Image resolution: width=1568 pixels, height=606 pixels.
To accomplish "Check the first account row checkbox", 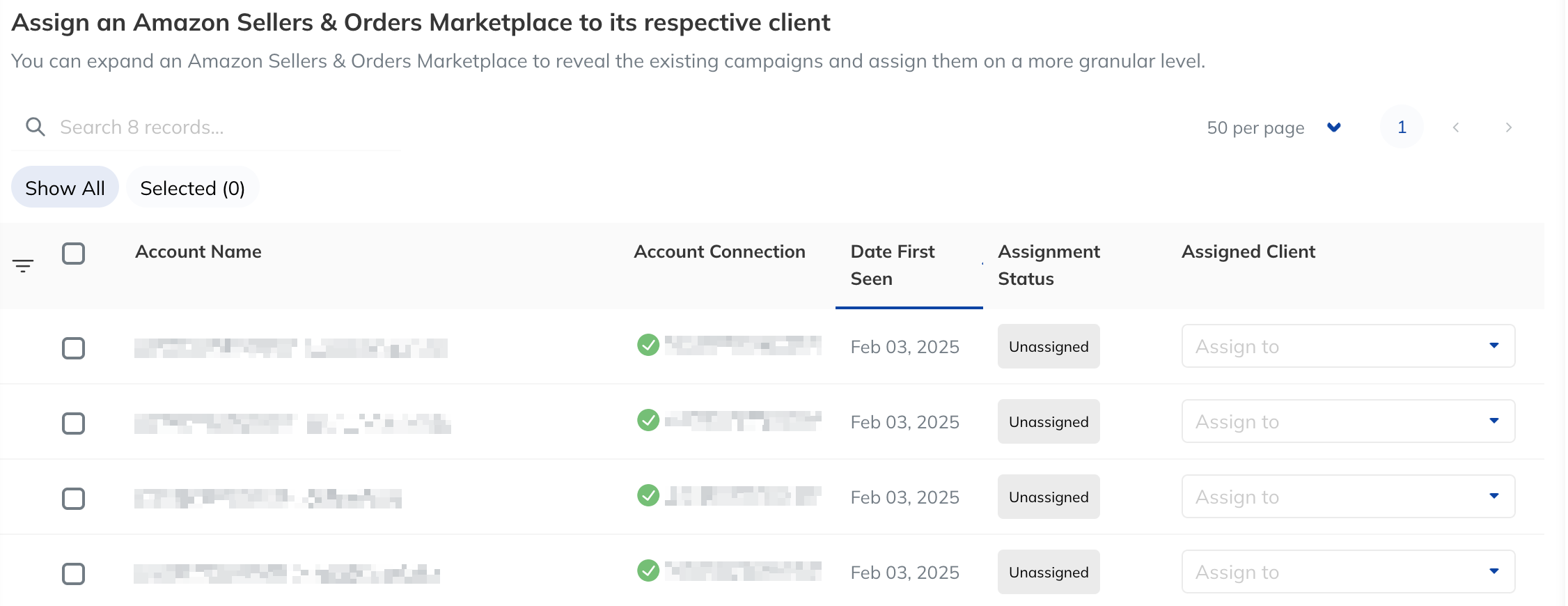I will [73, 348].
